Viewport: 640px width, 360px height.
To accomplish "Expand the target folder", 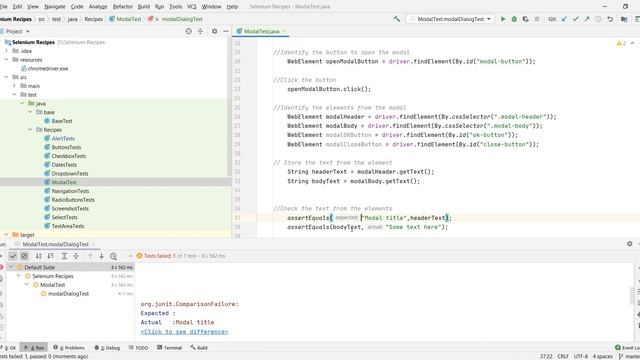I will 6,235.
